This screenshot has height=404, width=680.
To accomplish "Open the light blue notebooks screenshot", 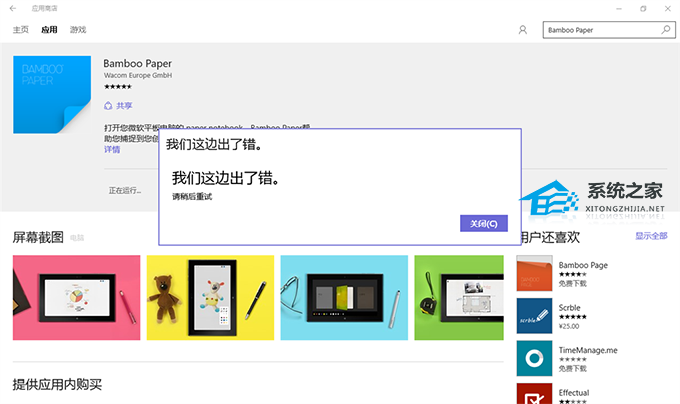I will [x=344, y=297].
